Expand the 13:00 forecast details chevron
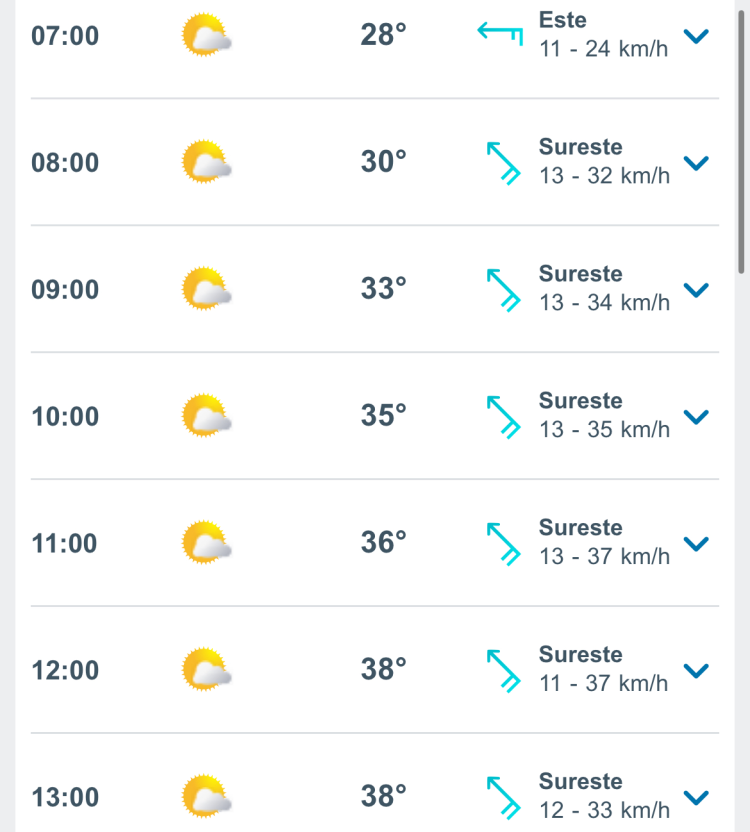The width and height of the screenshot is (750, 832). pyautogui.click(x=696, y=797)
